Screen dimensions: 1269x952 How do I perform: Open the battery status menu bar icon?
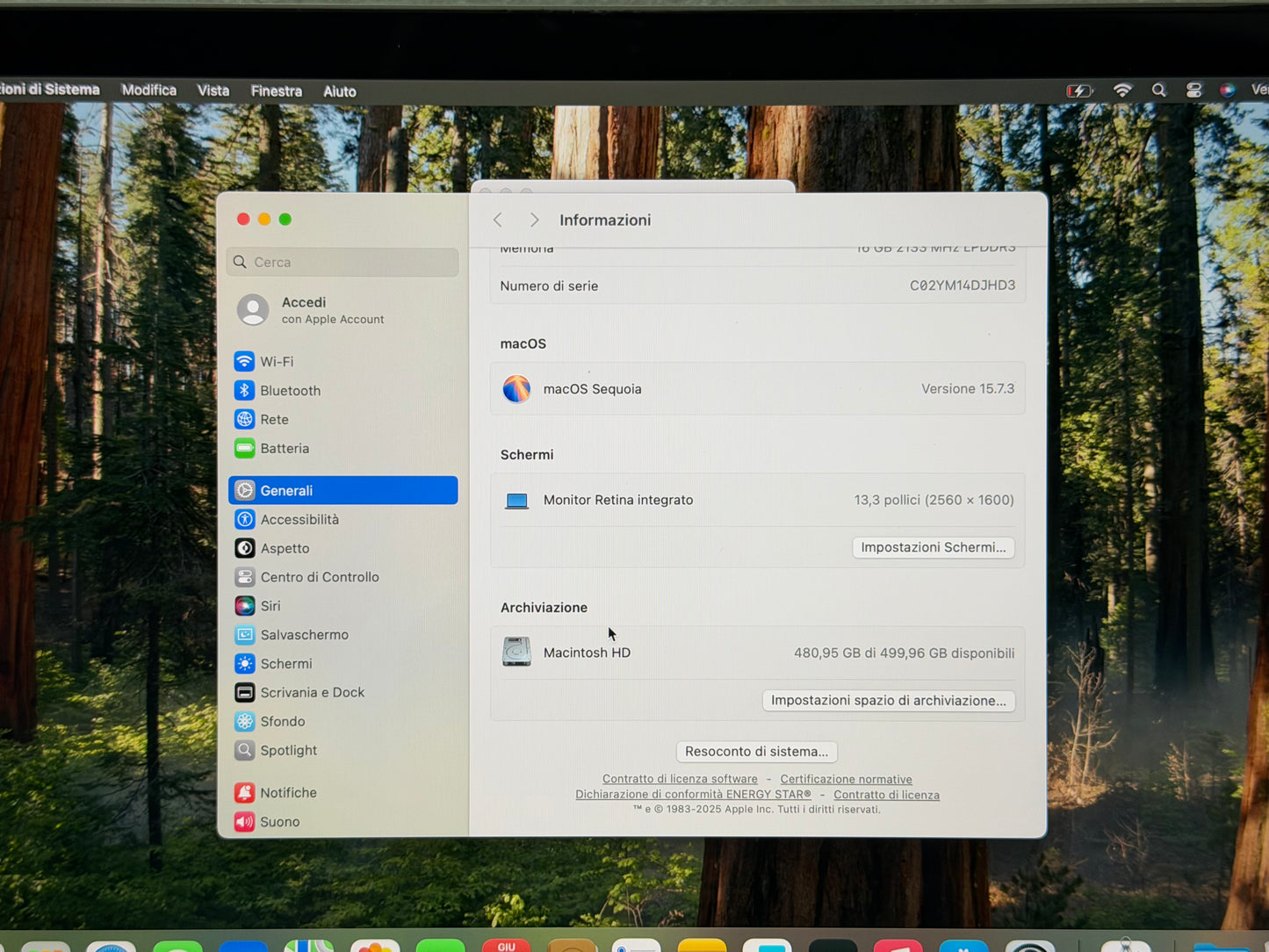tap(1079, 90)
